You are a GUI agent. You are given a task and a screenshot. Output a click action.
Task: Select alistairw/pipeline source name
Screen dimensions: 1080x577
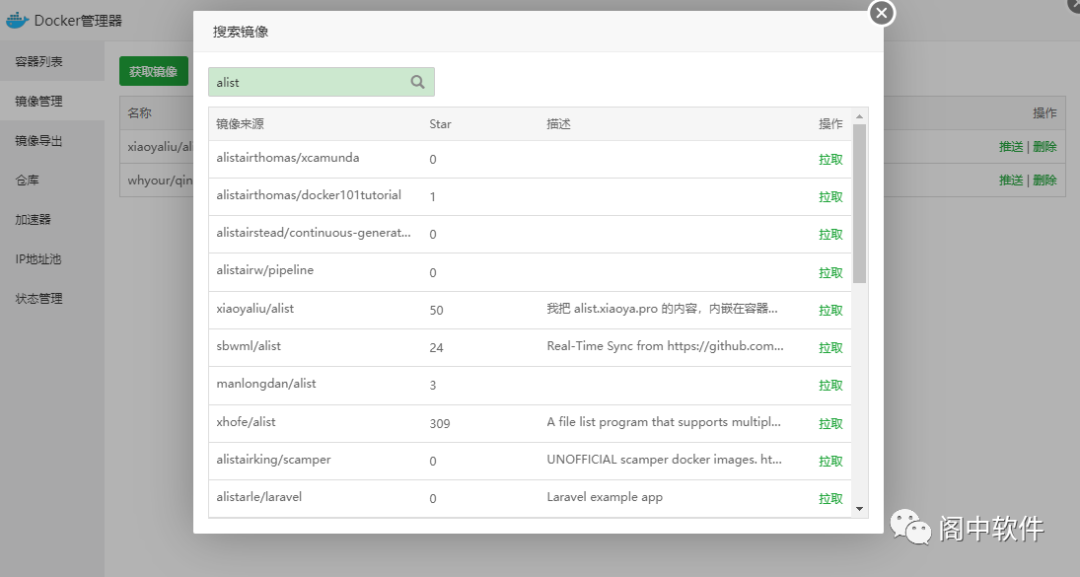tap(265, 271)
